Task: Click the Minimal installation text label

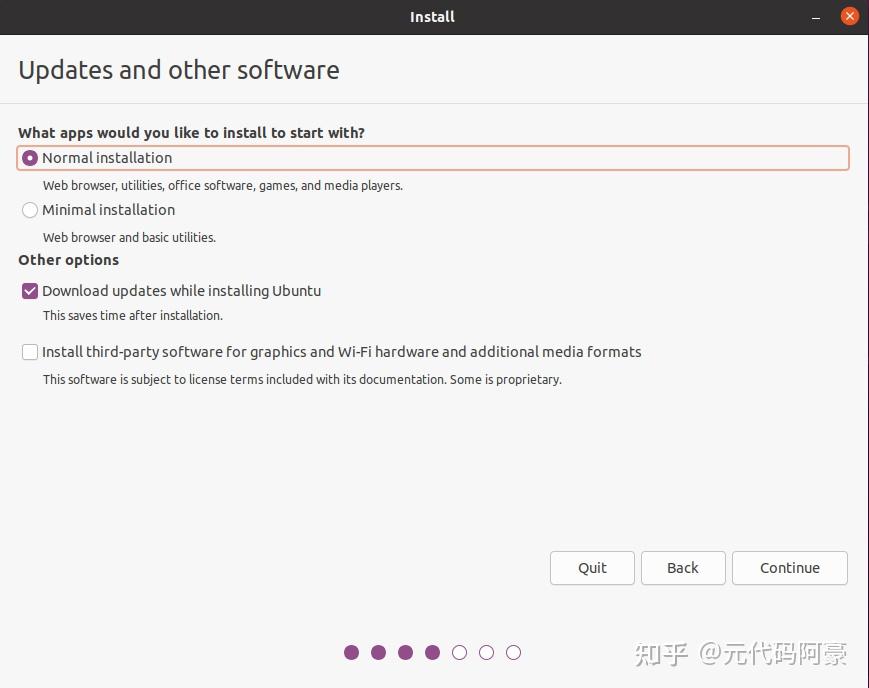Action: pyautogui.click(x=108, y=210)
